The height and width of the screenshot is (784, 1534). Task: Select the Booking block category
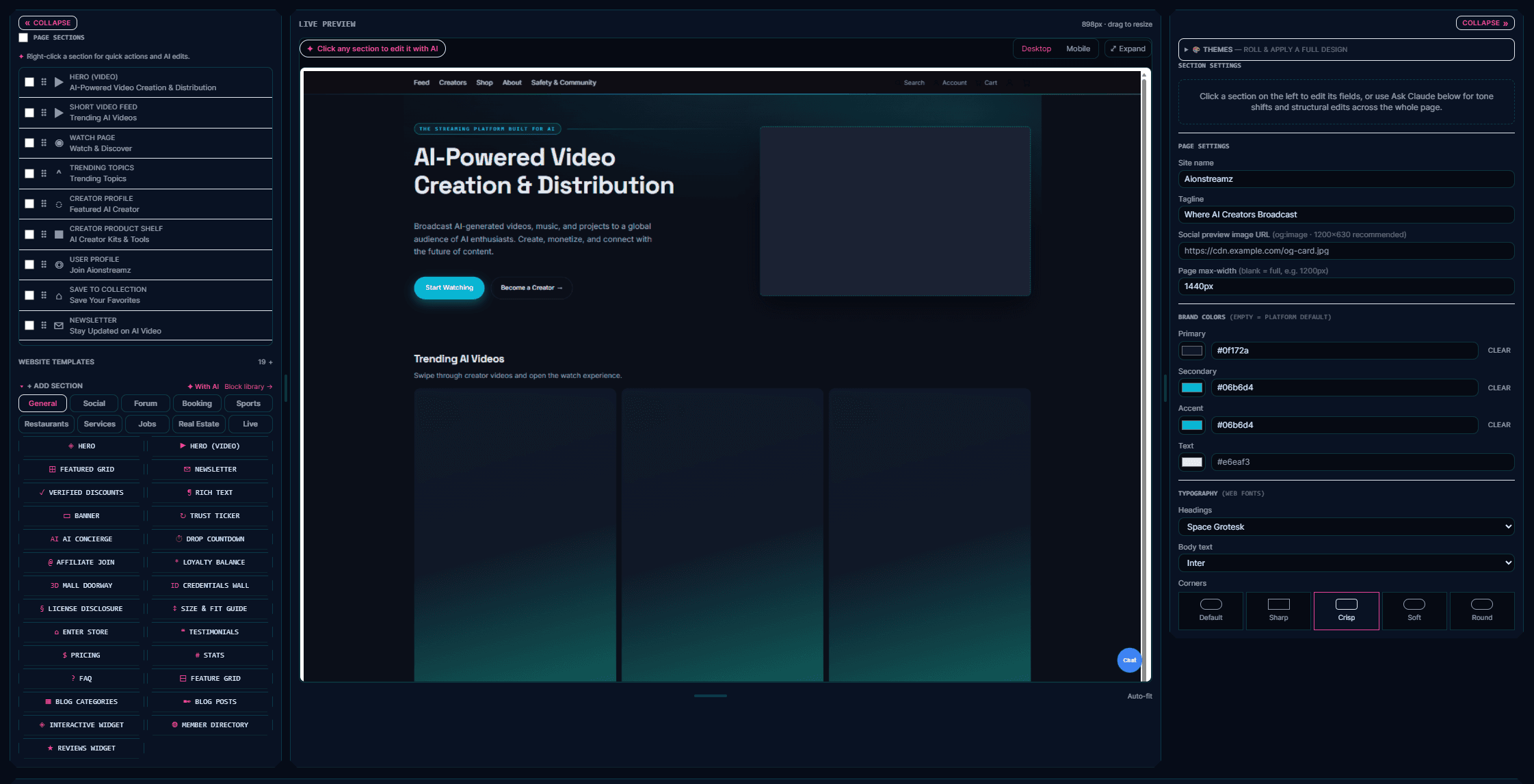point(197,404)
